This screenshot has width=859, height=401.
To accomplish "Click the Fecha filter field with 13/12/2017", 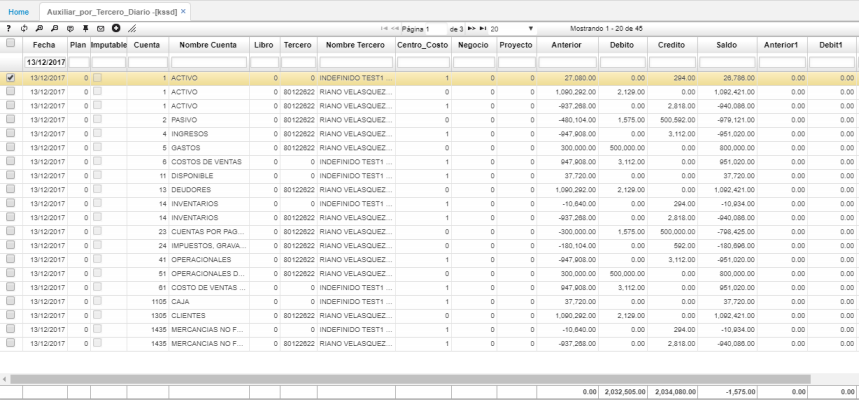I will click(x=43, y=62).
